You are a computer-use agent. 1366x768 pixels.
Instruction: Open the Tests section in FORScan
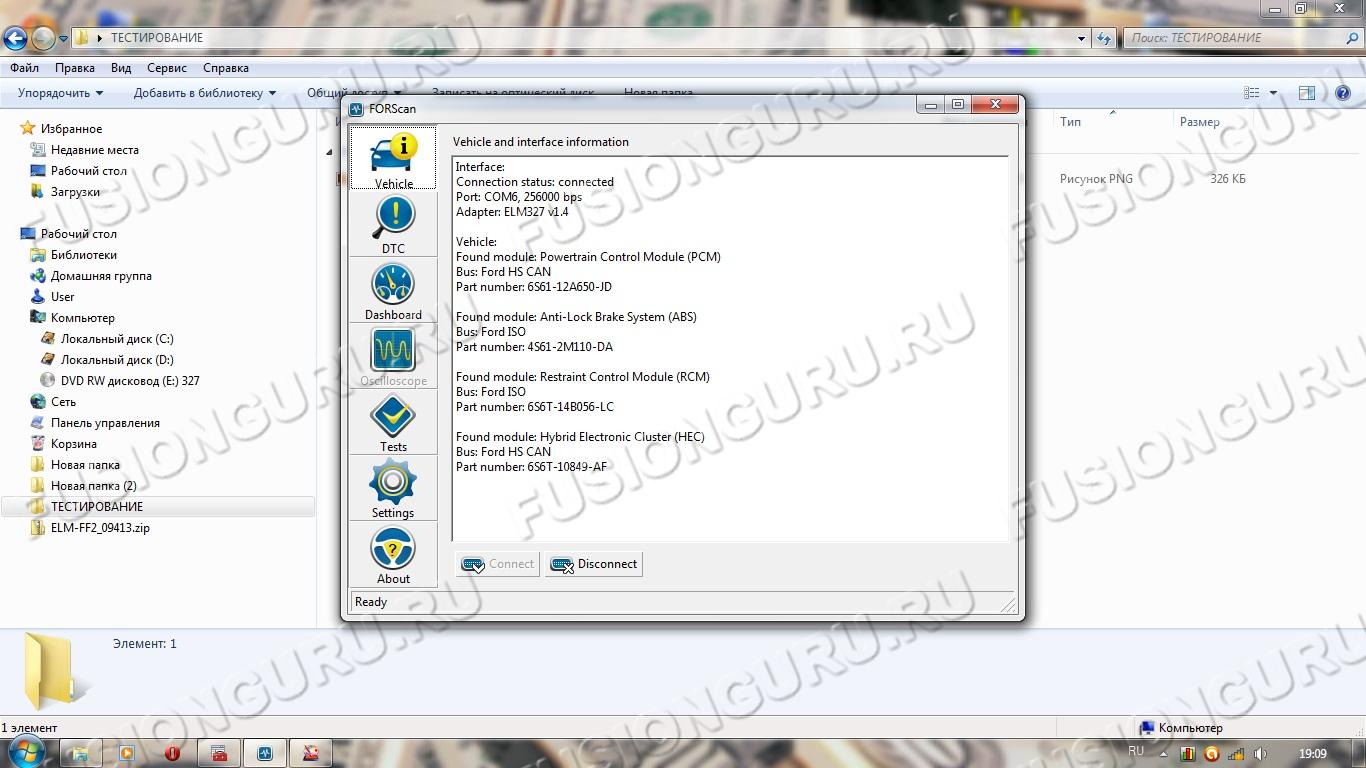pos(393,422)
